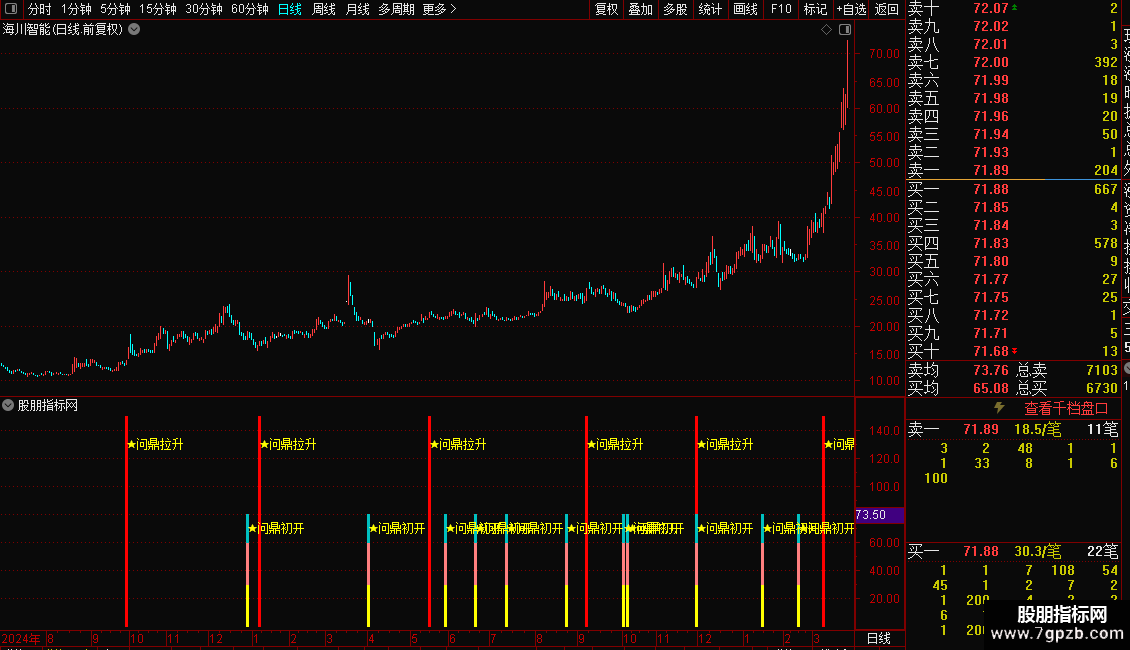Click the 多股 multi-stock button

[x=675, y=9]
